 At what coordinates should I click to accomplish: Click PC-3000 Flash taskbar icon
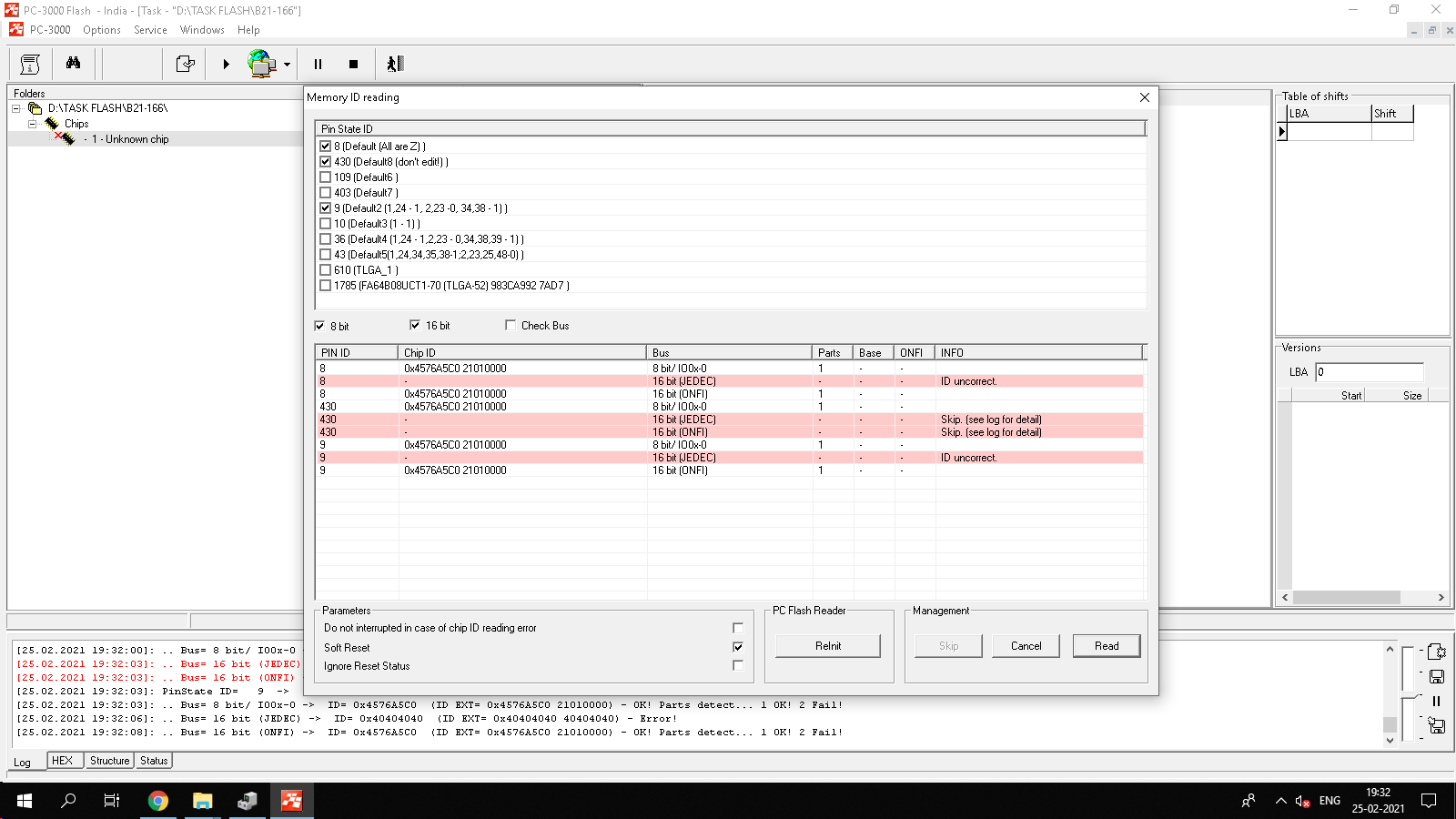point(291,801)
